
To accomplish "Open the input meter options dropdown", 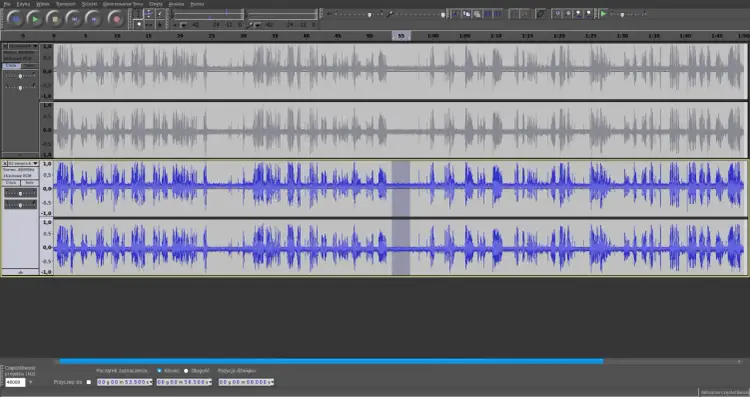I will [258, 25].
